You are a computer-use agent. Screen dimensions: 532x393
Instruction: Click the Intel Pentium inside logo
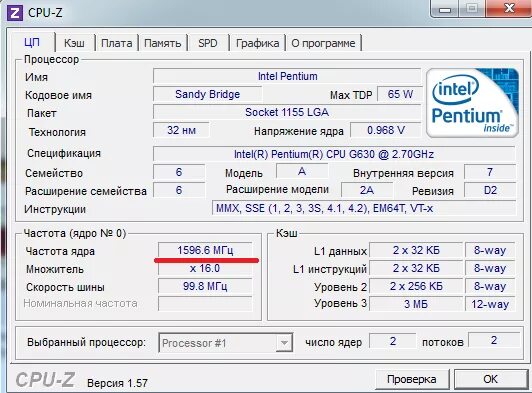[473, 103]
